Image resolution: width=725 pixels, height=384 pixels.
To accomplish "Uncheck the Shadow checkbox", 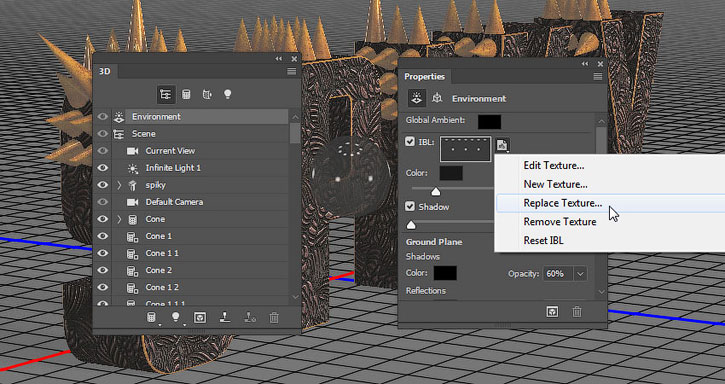I will tap(410, 206).
